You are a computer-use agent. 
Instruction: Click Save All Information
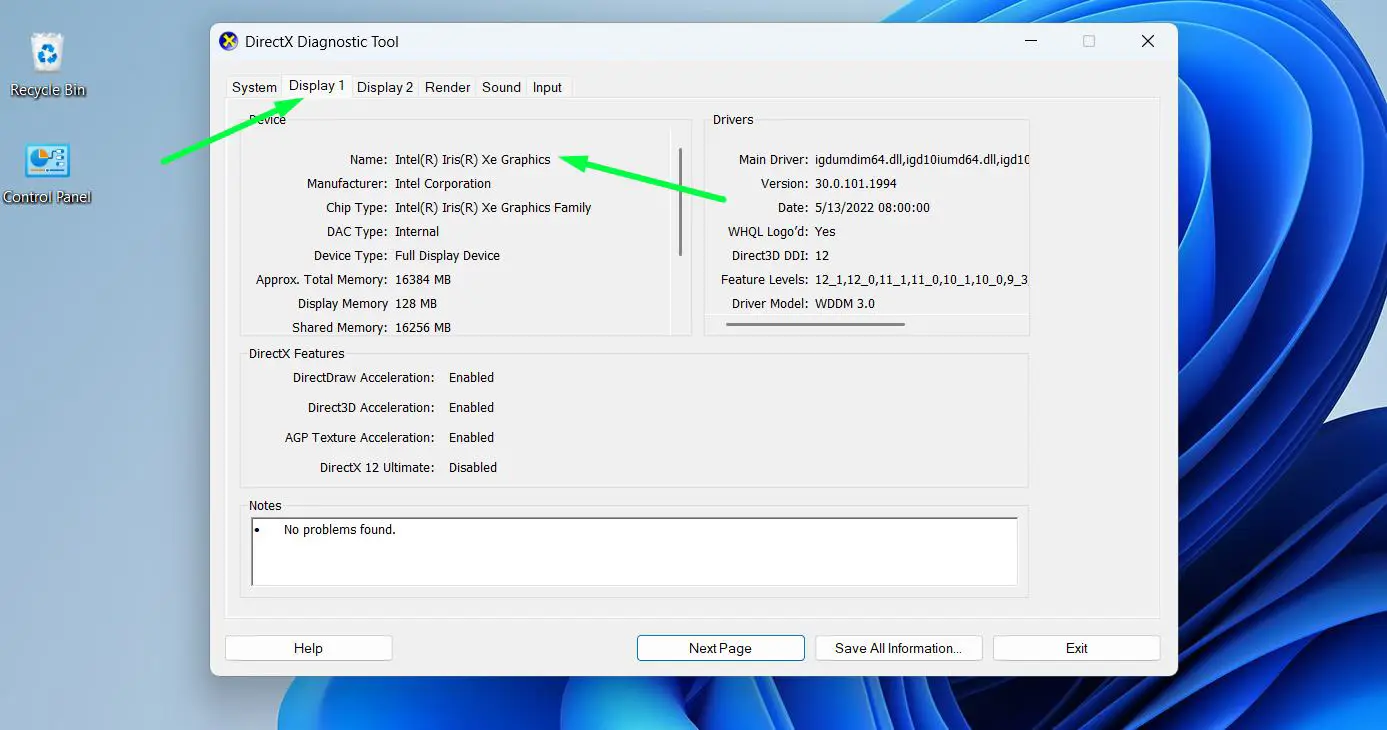[x=897, y=647]
